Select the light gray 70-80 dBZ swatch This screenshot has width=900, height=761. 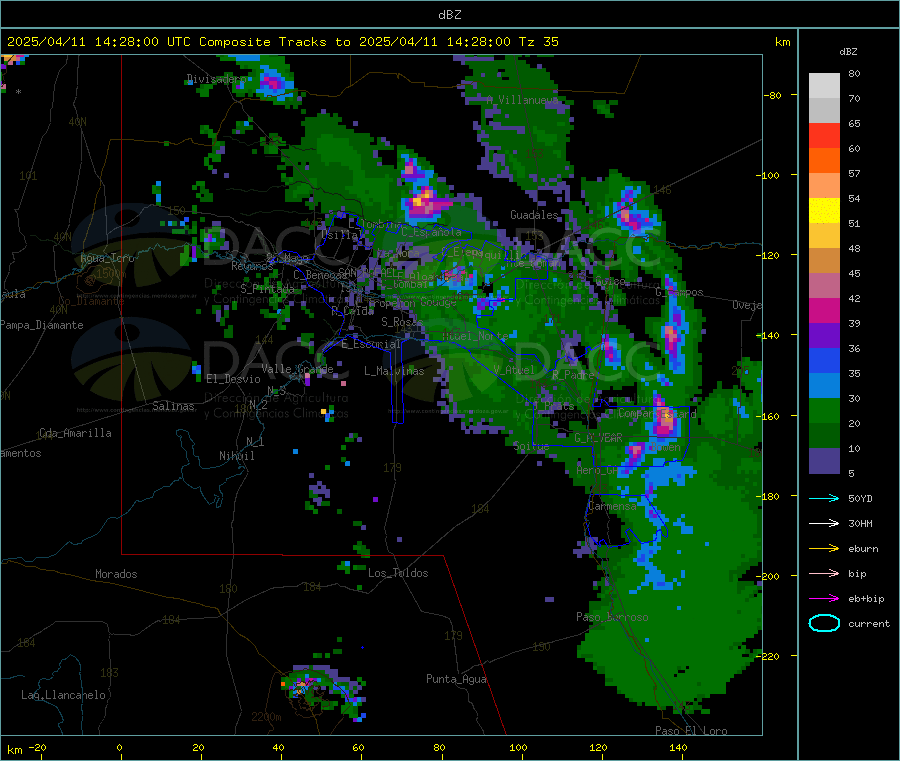pyautogui.click(x=824, y=86)
